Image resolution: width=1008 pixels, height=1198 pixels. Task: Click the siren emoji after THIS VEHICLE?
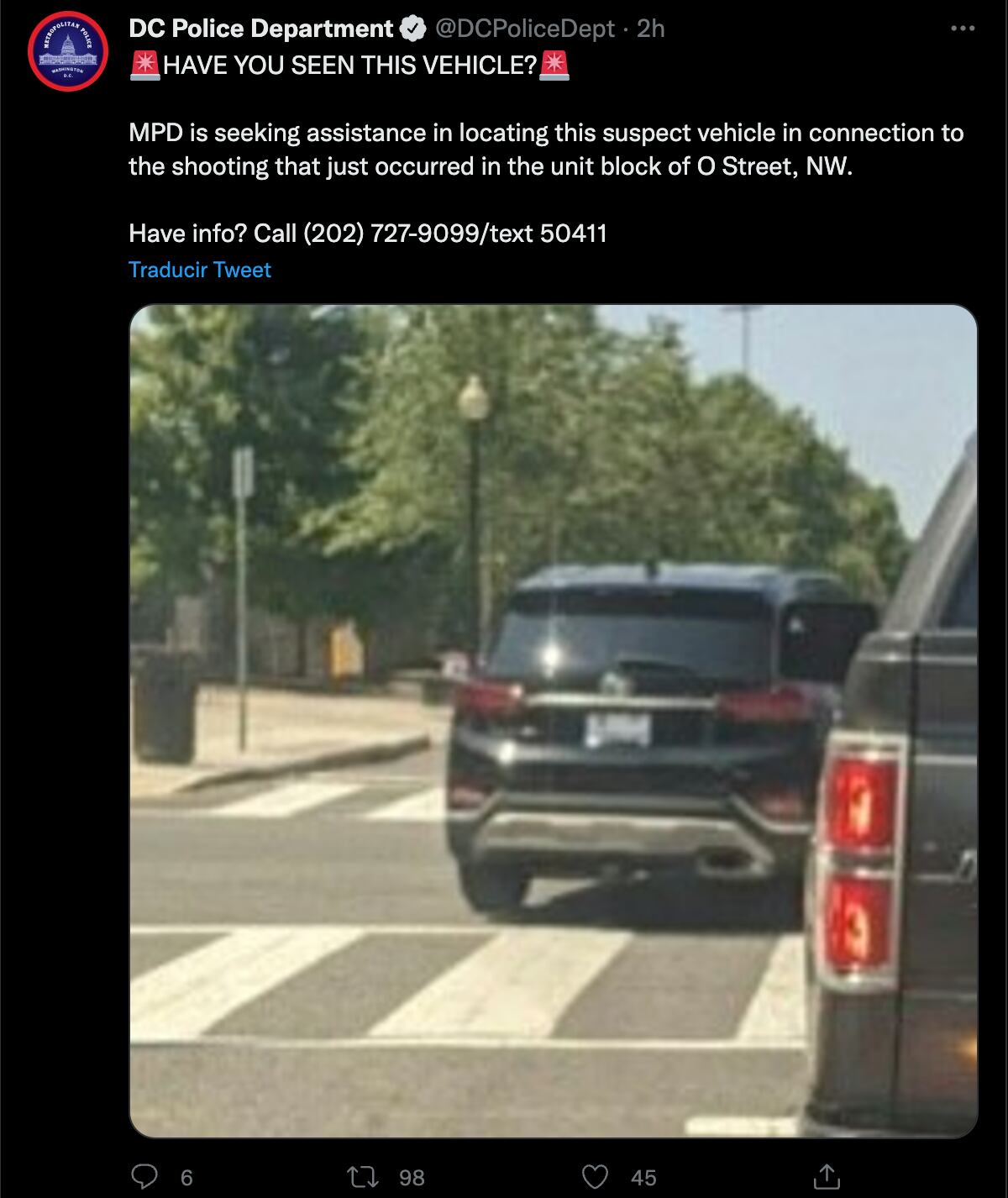click(554, 66)
